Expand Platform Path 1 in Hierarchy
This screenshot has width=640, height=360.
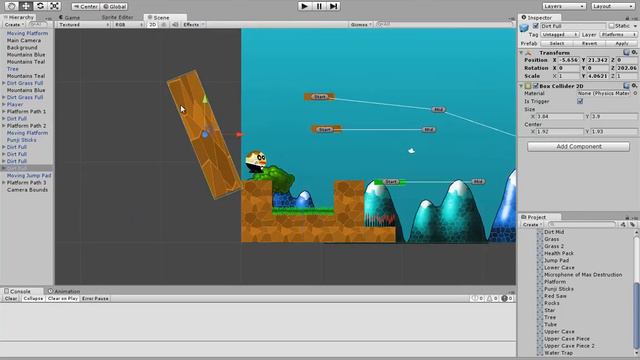(4, 111)
